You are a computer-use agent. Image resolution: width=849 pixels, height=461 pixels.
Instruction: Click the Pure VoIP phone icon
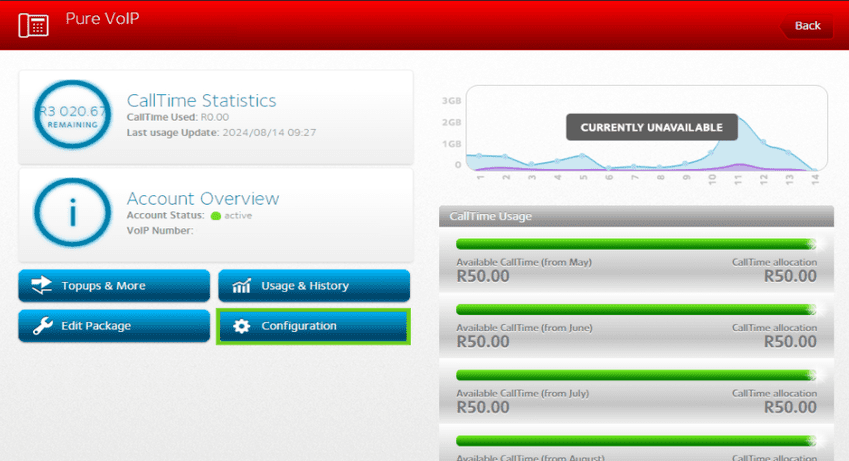[x=33, y=25]
